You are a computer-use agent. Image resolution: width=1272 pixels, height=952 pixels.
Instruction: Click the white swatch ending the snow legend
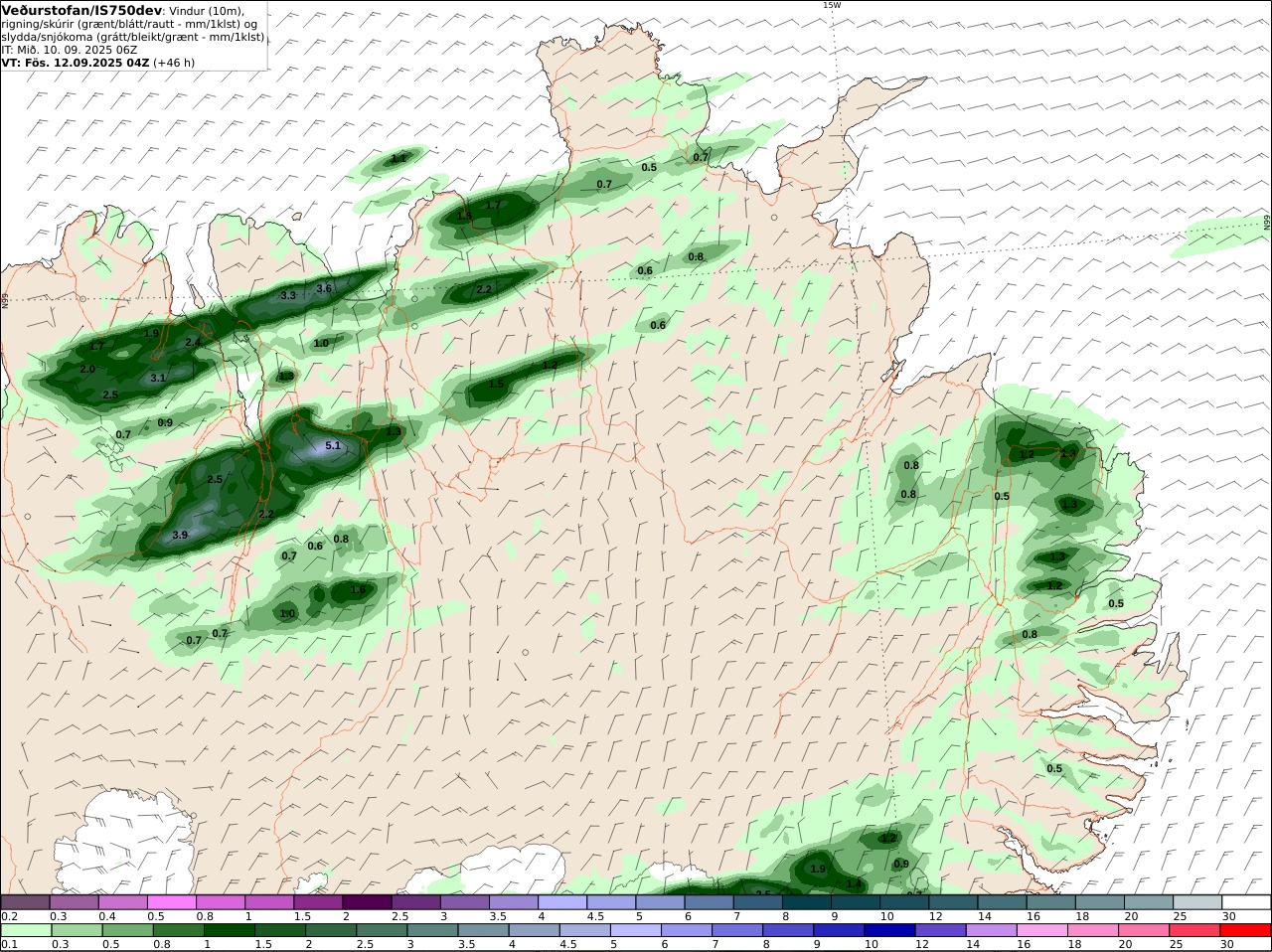coord(1246,902)
